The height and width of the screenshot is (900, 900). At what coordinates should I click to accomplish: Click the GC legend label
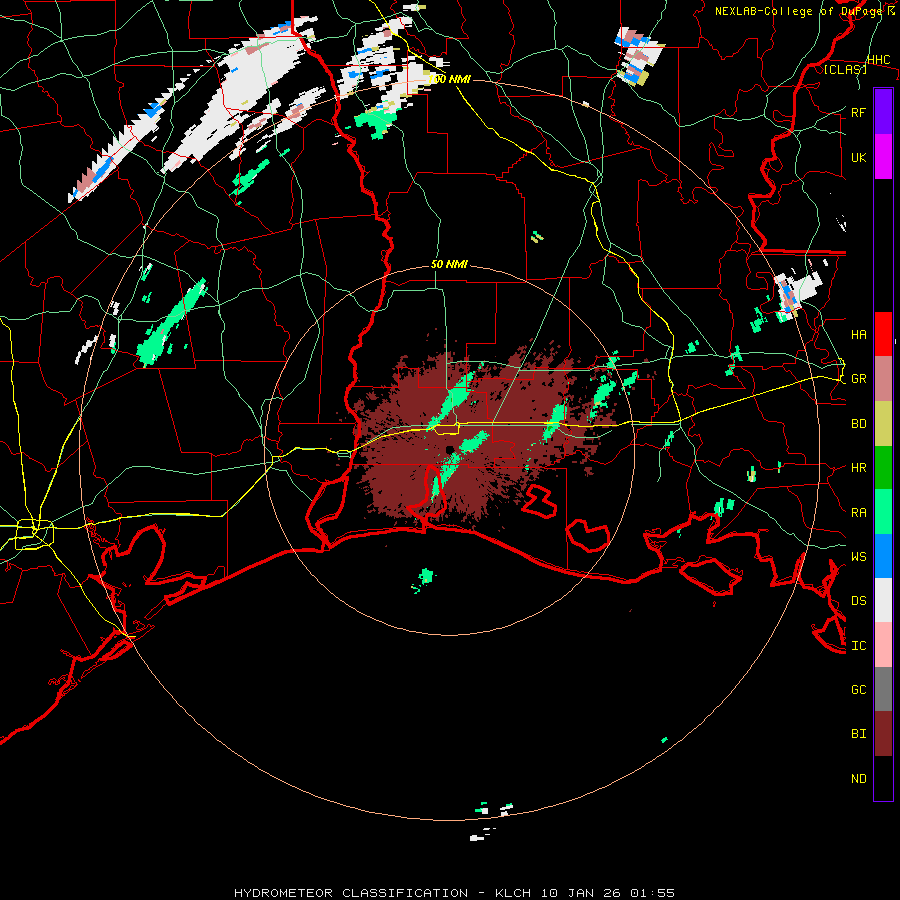(859, 689)
